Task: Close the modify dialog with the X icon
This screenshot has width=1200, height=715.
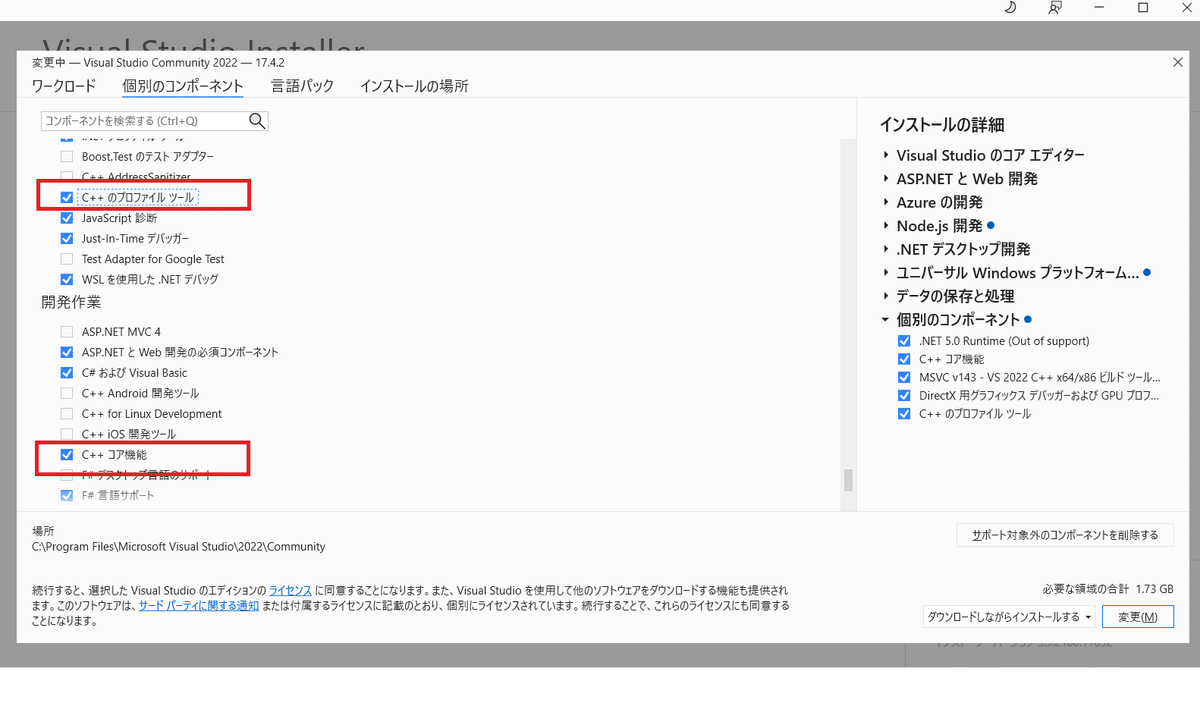Action: pyautogui.click(x=1177, y=62)
